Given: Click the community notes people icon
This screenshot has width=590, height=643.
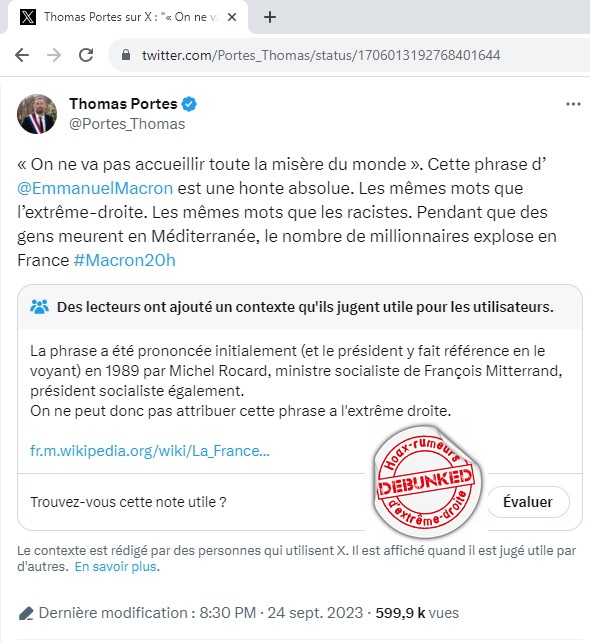Looking at the screenshot, I should 39,307.
